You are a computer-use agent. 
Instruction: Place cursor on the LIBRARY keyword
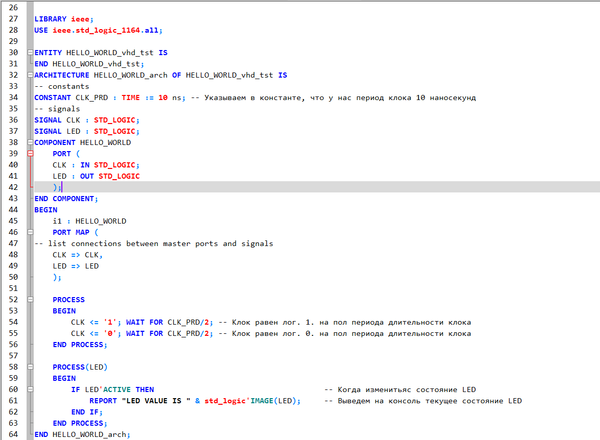pos(51,18)
